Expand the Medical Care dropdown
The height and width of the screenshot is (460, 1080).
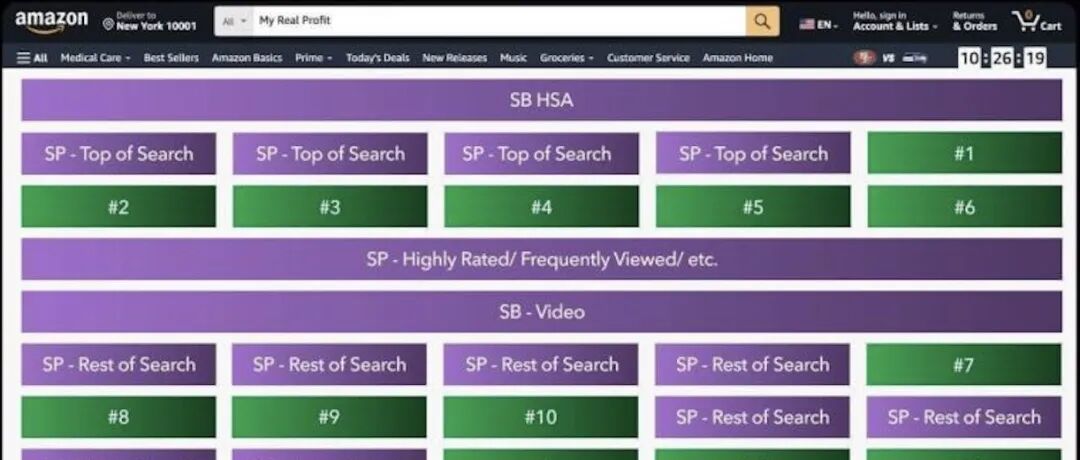pyautogui.click(x=95, y=58)
